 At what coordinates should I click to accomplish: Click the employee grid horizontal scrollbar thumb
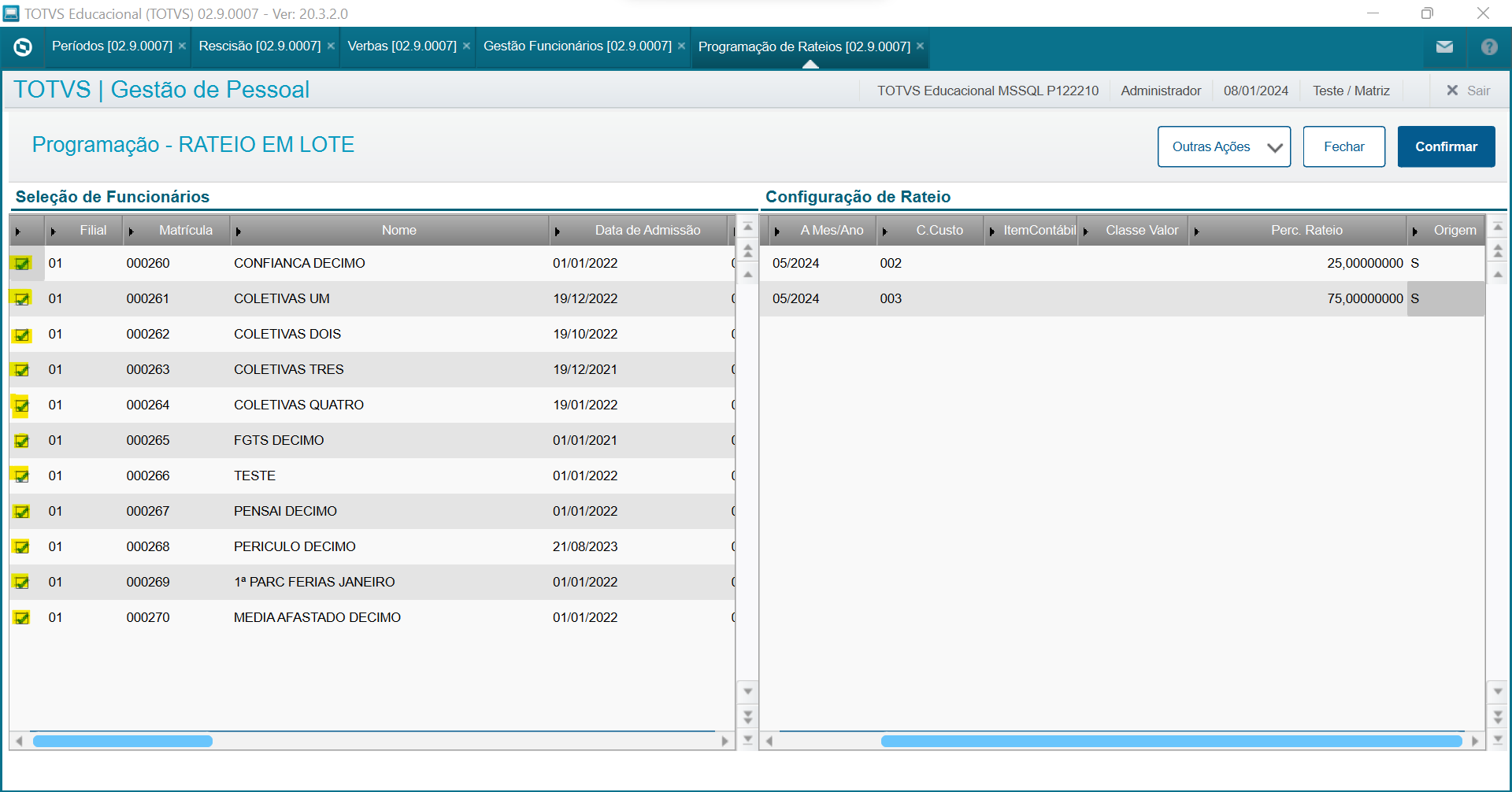(123, 741)
